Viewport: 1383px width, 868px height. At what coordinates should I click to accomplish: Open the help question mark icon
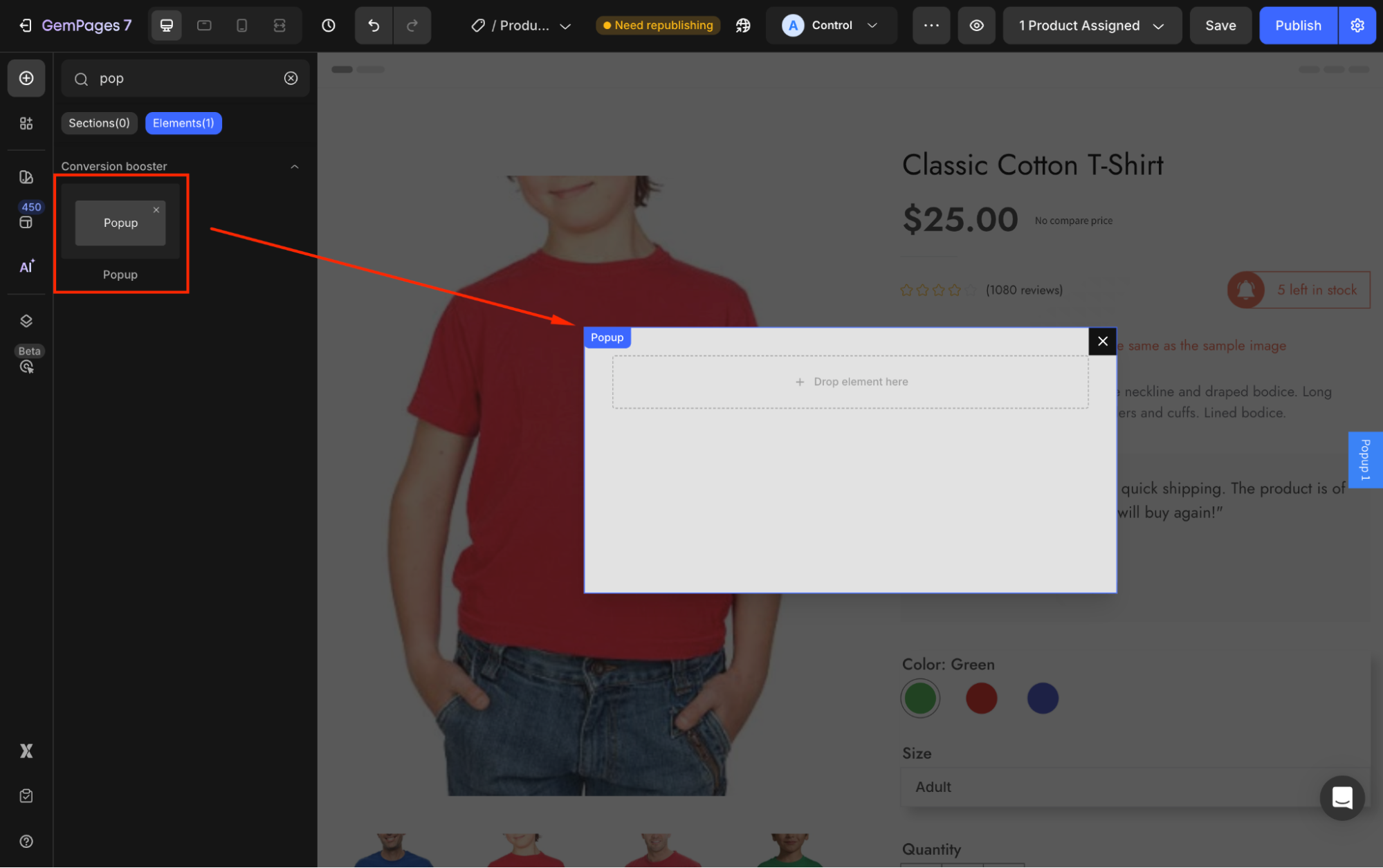[26, 841]
